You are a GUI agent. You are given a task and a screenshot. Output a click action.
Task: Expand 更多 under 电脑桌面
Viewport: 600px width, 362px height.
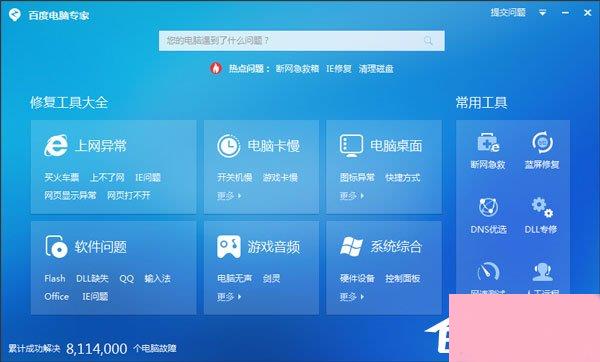pos(351,196)
